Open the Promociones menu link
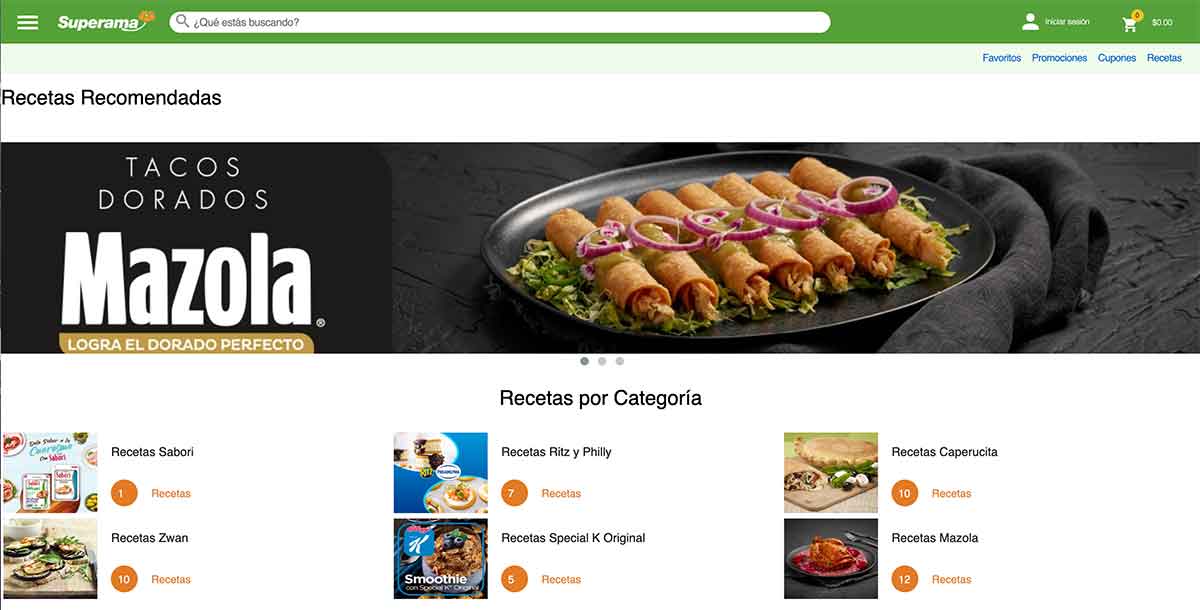Image resolution: width=1200 pixels, height=610 pixels. pos(1059,58)
